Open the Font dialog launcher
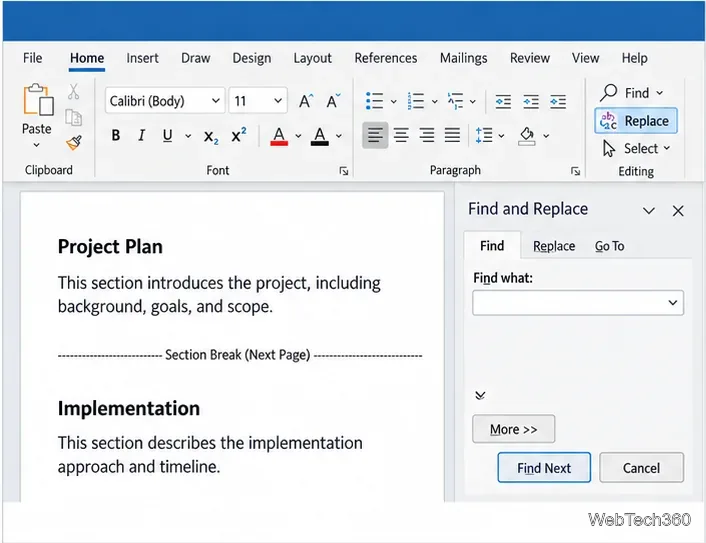This screenshot has width=706, height=543. (x=344, y=171)
